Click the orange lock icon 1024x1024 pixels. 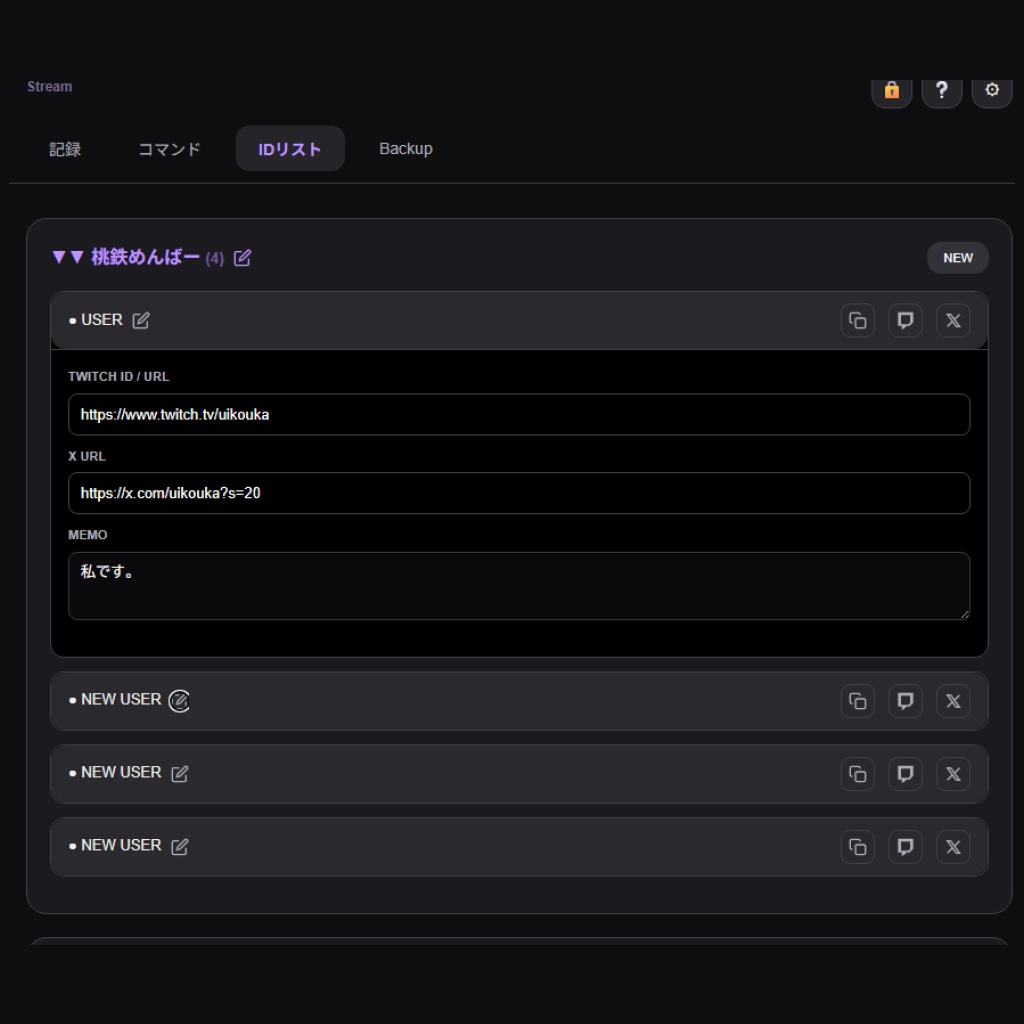click(x=891, y=90)
